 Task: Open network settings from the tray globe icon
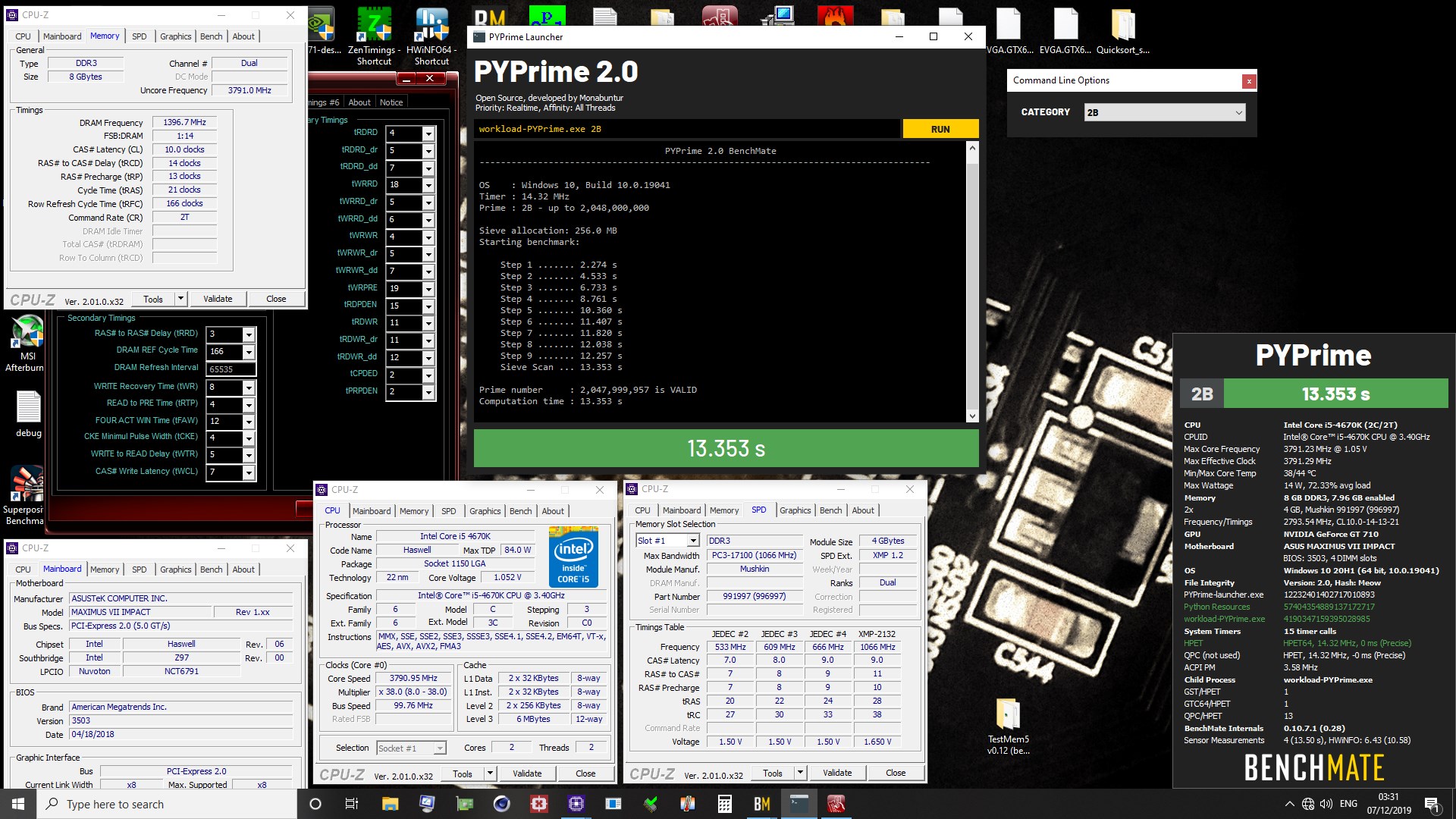(1308, 804)
